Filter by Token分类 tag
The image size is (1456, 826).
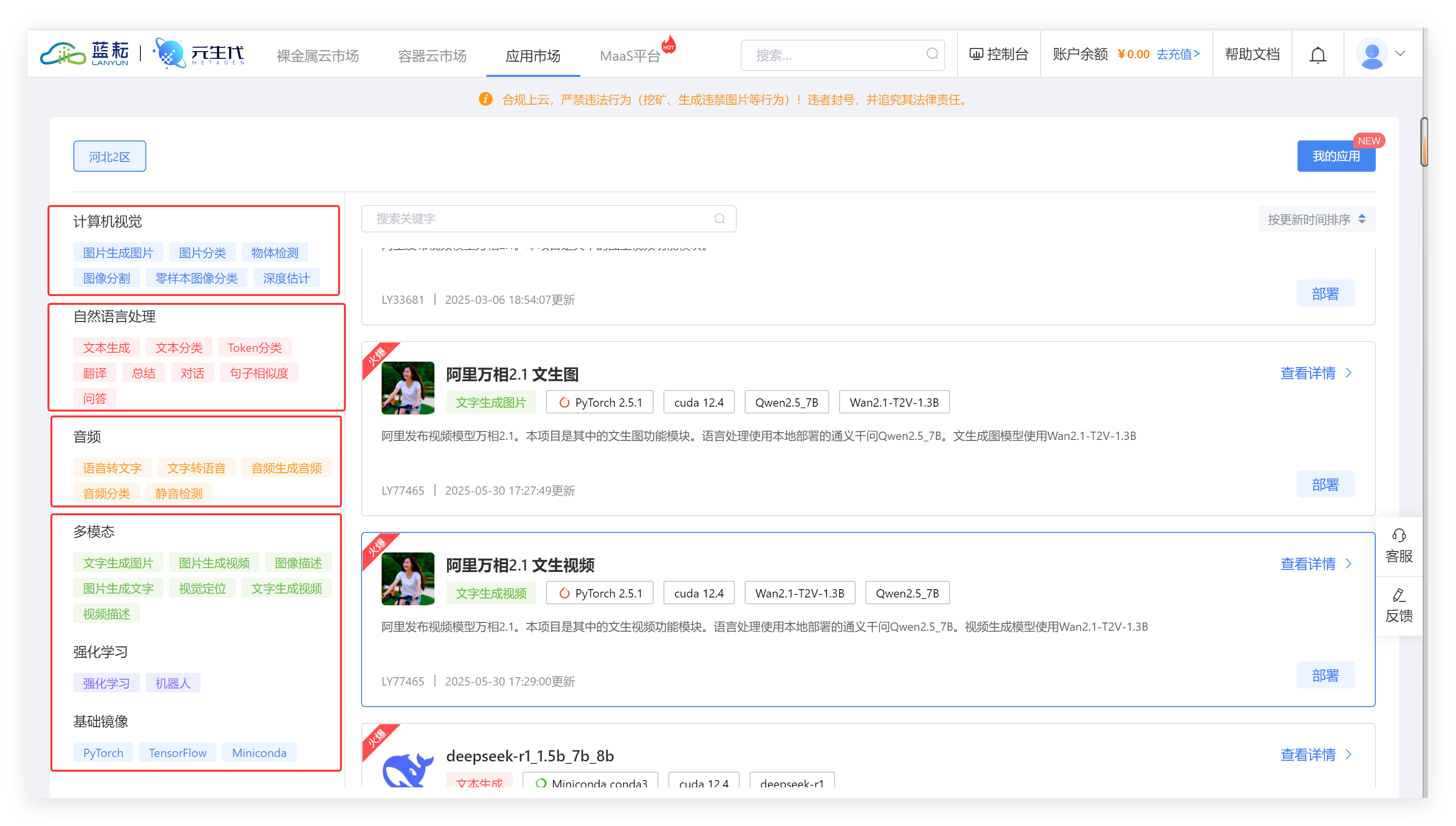coord(255,348)
